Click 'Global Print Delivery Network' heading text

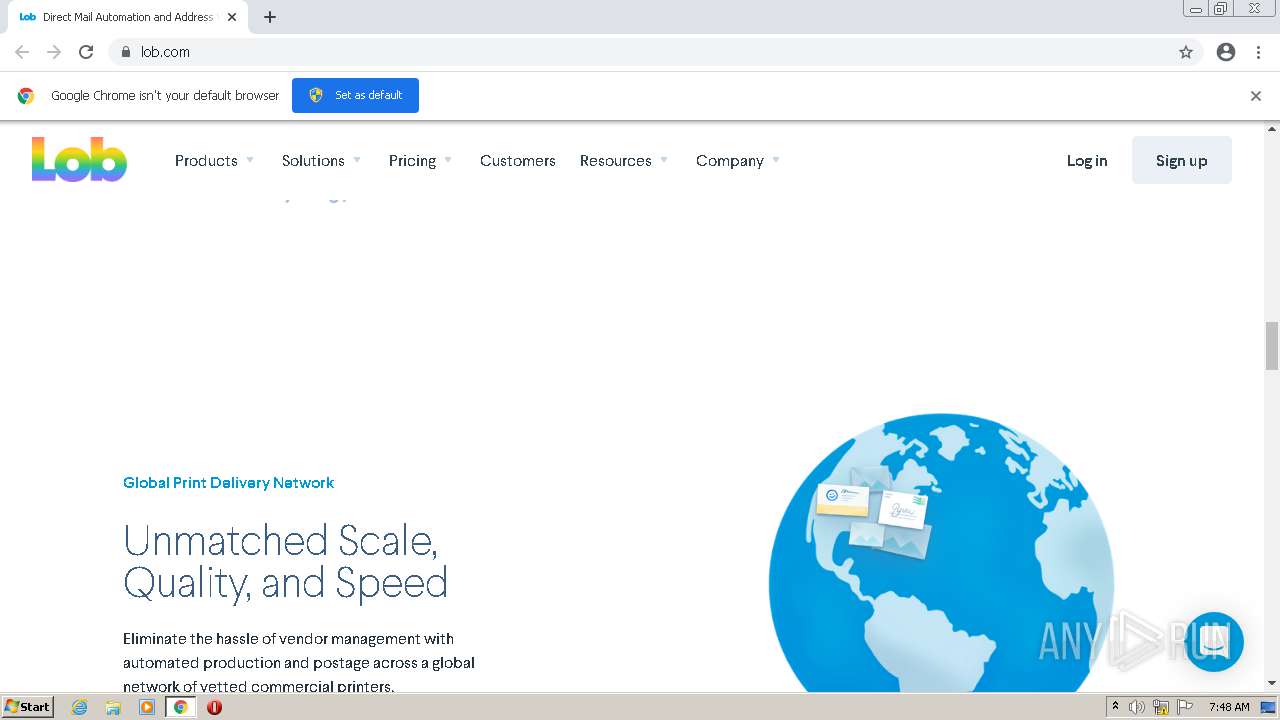pos(228,482)
